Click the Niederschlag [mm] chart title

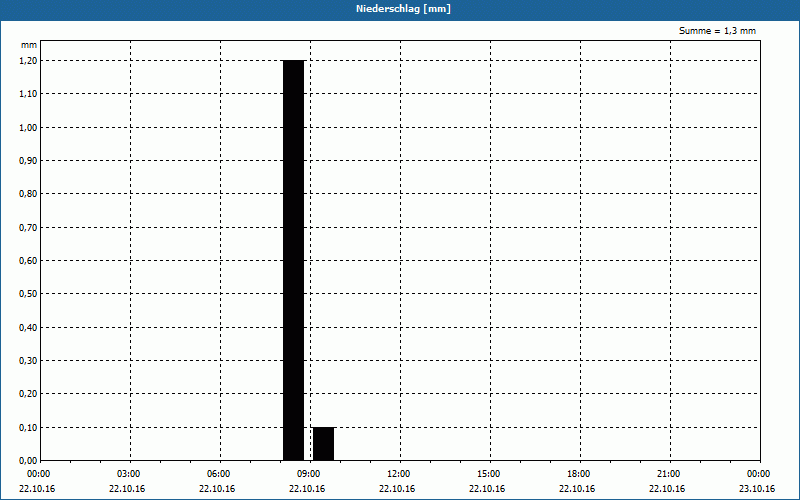pyautogui.click(x=403, y=9)
